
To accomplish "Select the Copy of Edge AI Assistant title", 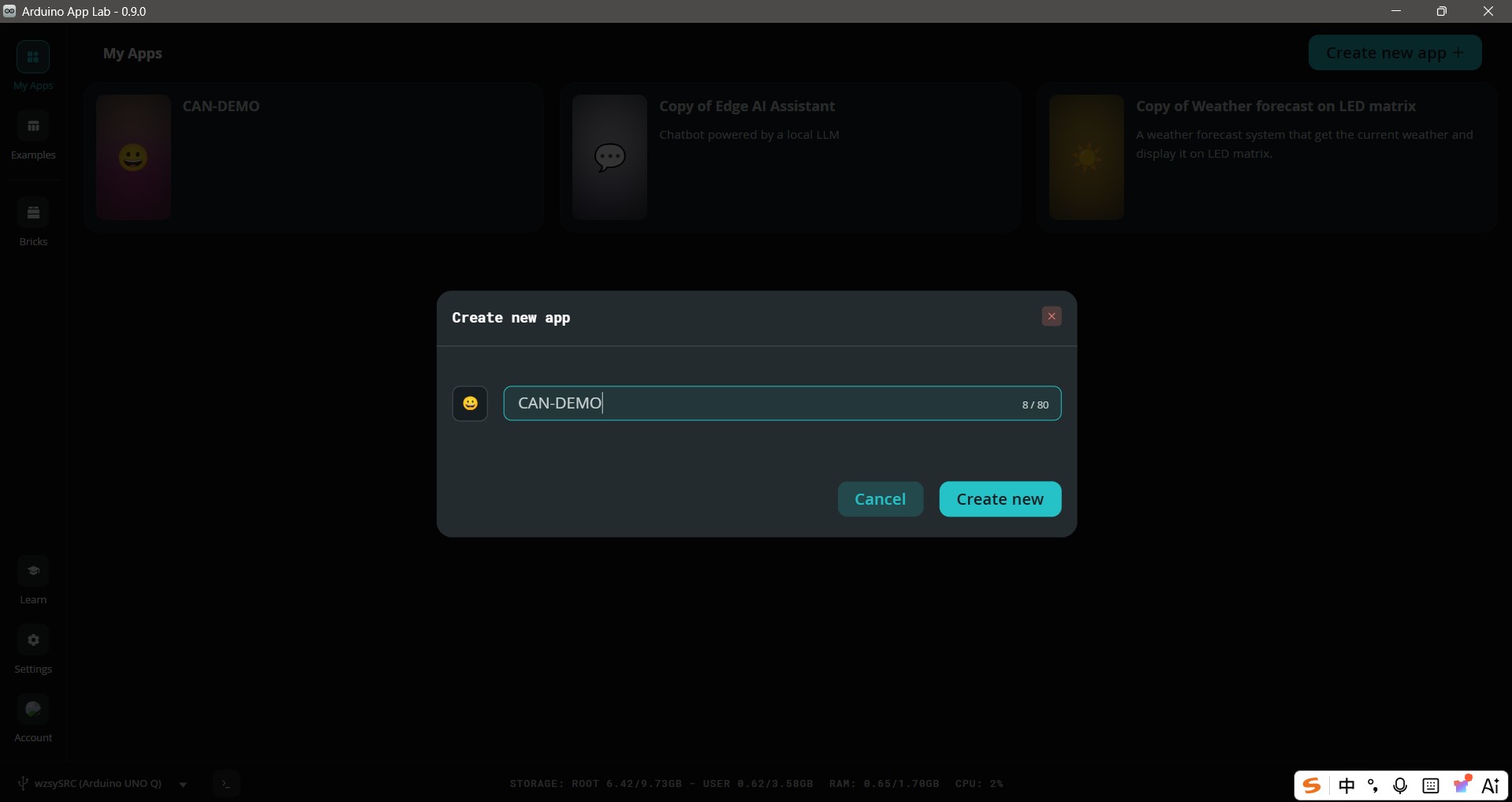I will [x=747, y=106].
